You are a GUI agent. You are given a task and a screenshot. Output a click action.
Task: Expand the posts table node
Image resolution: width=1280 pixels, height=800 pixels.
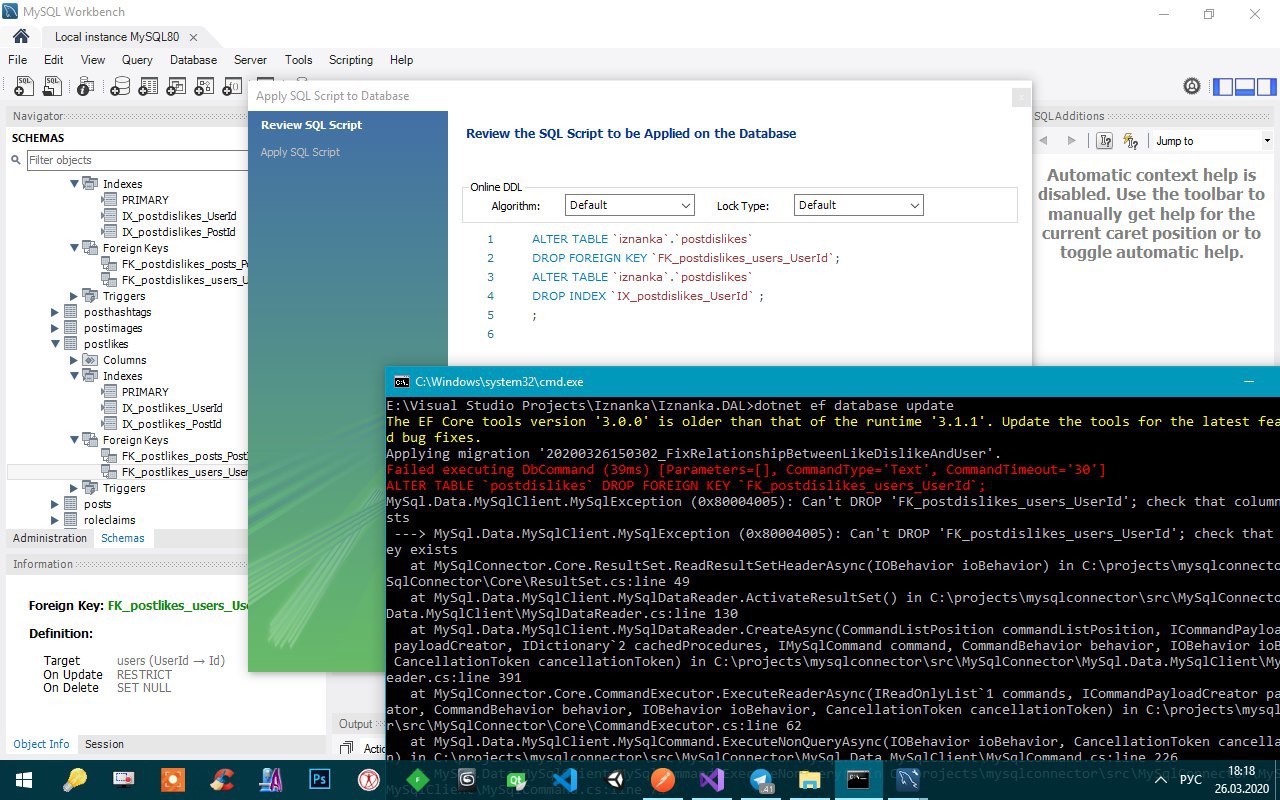coord(55,504)
